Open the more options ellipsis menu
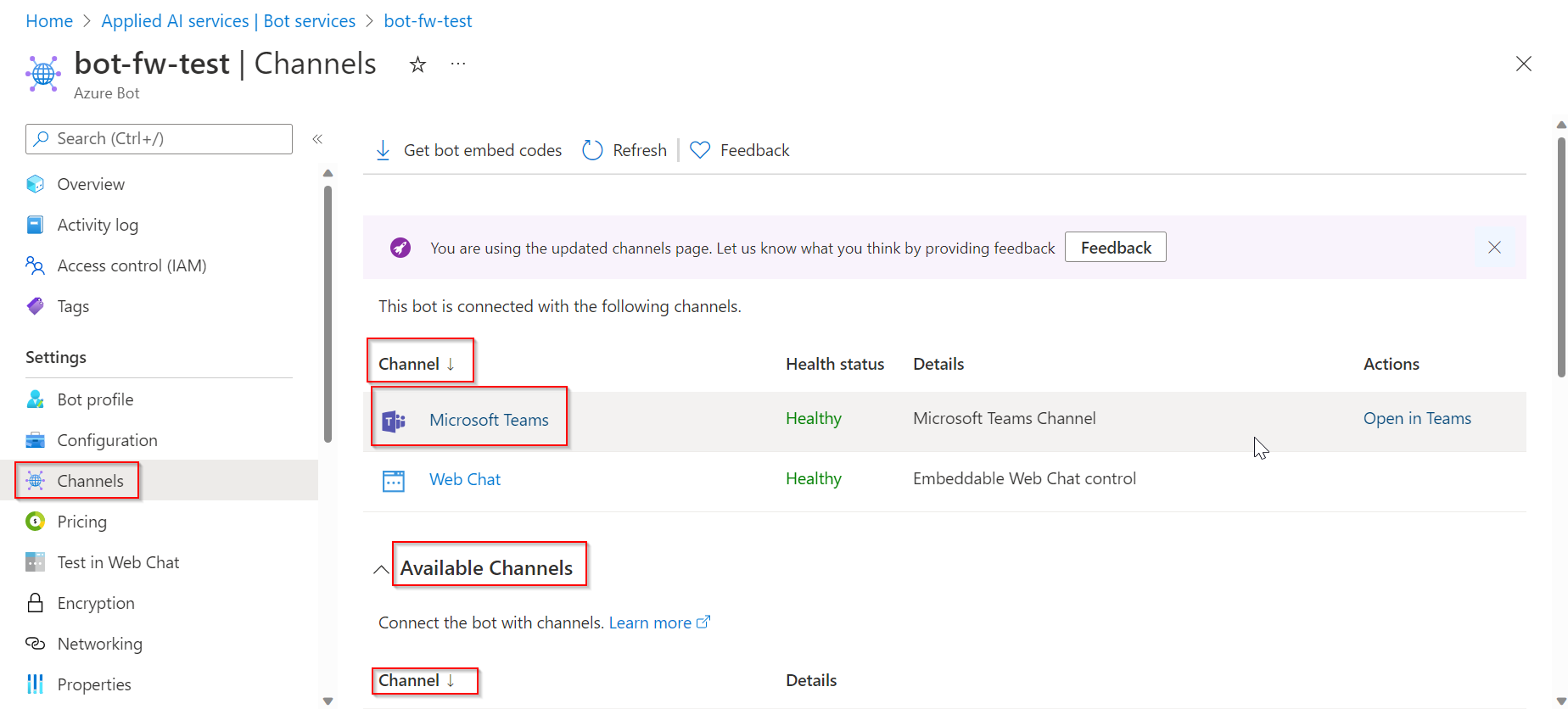 (458, 64)
